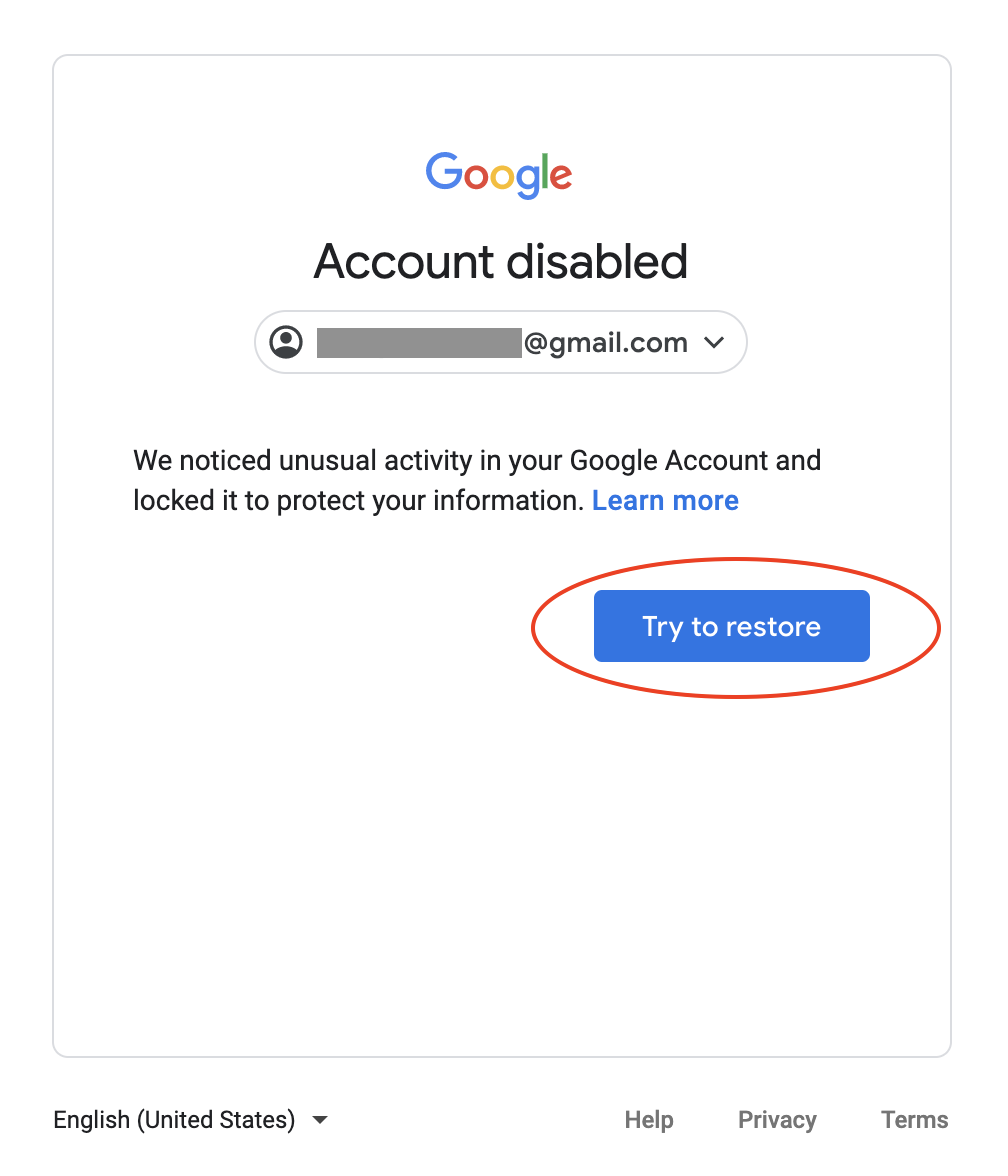Open the Terms footer link
Viewport: 1008px width, 1176px height.
[x=915, y=1119]
